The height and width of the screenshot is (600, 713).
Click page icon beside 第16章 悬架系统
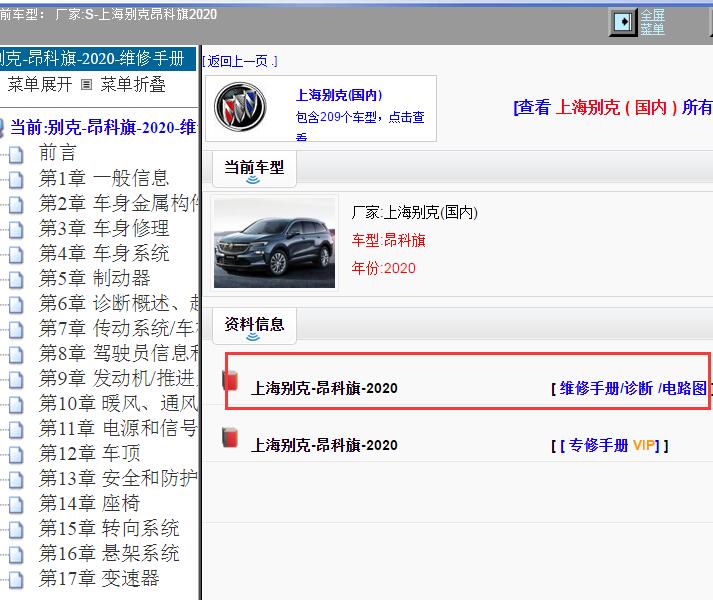coord(16,555)
